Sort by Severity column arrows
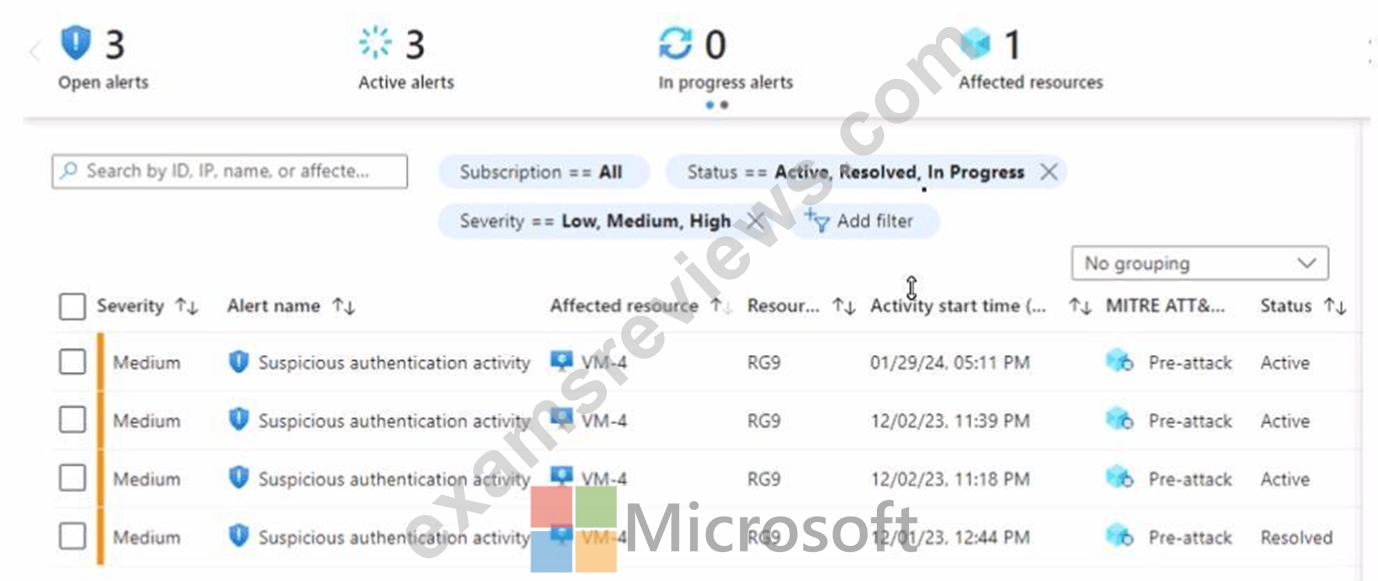This screenshot has width=1378, height=581. pyautogui.click(x=186, y=306)
